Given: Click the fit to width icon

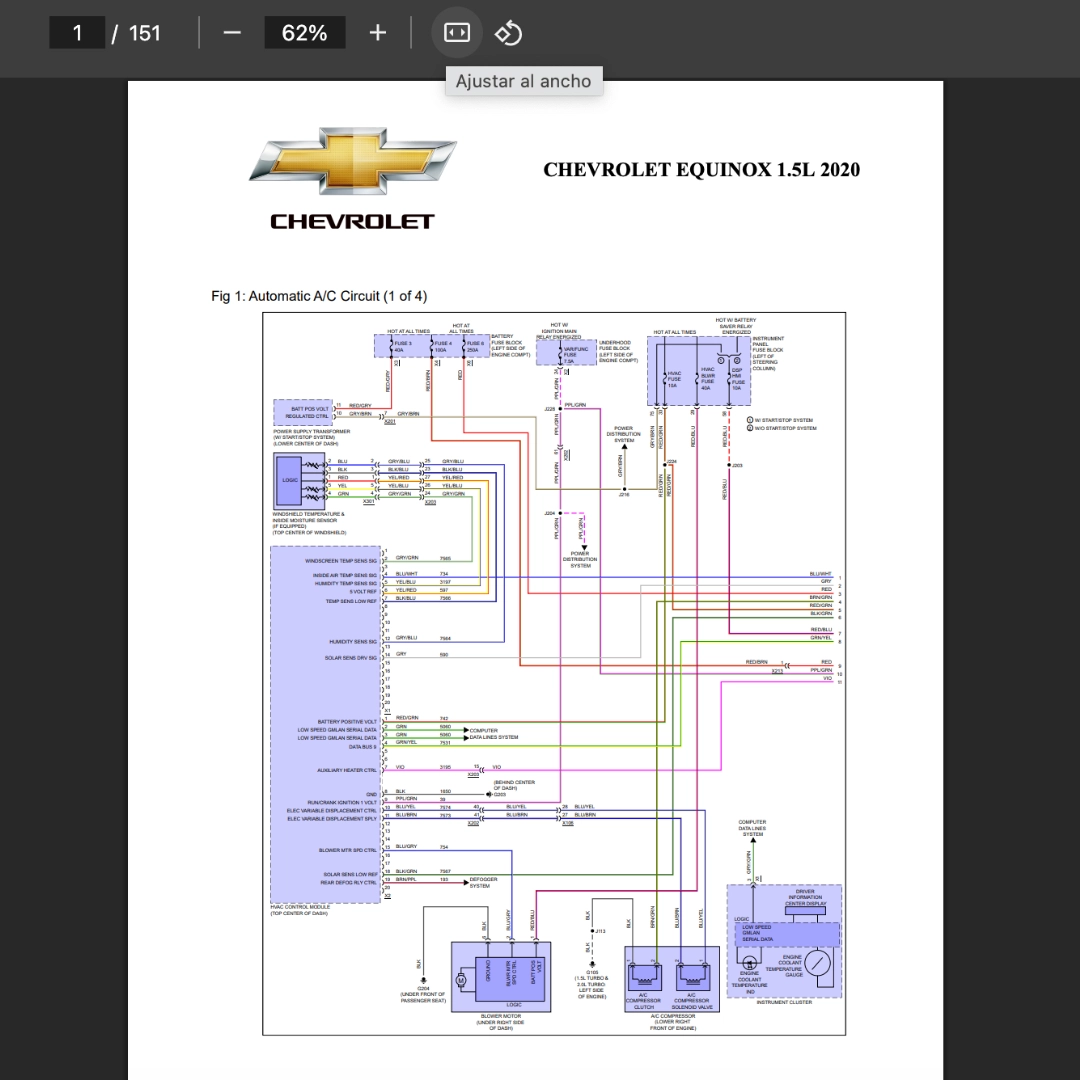Looking at the screenshot, I should coord(457,32).
